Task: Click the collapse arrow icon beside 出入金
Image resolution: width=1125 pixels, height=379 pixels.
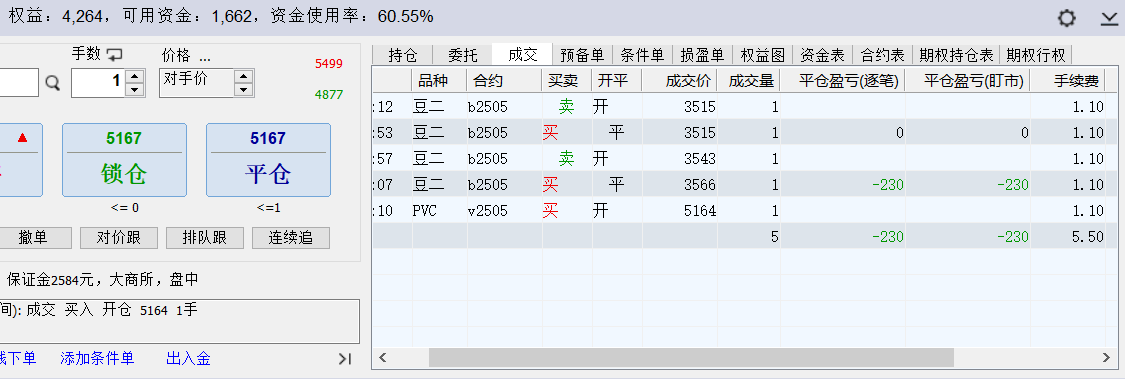Action: point(344,358)
